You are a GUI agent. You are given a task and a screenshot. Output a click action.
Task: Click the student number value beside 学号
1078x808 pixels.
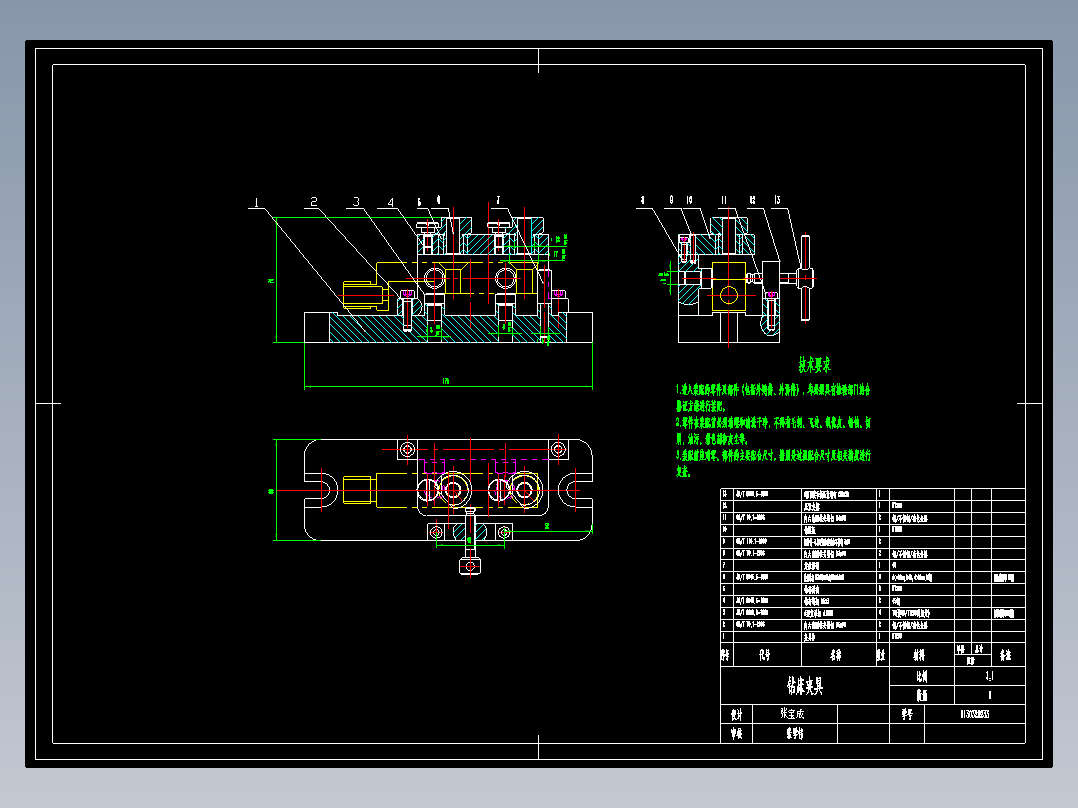[x=975, y=714]
